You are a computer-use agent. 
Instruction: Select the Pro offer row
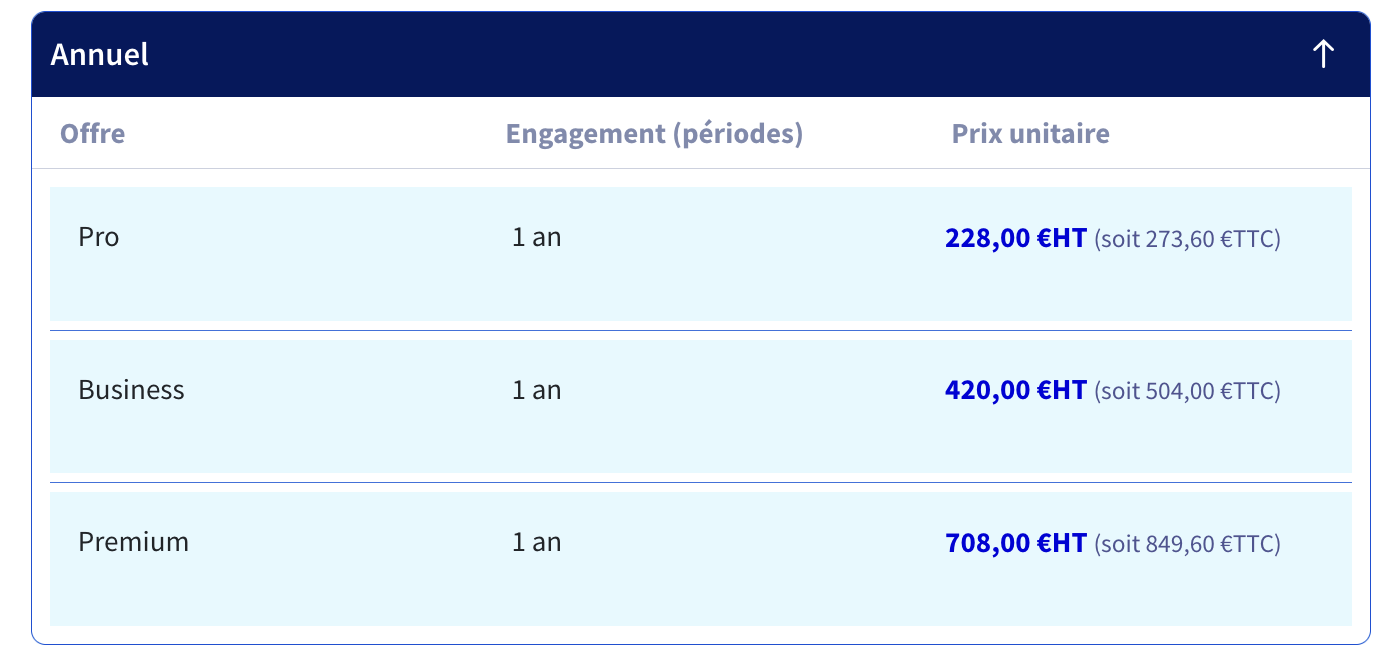click(x=701, y=254)
